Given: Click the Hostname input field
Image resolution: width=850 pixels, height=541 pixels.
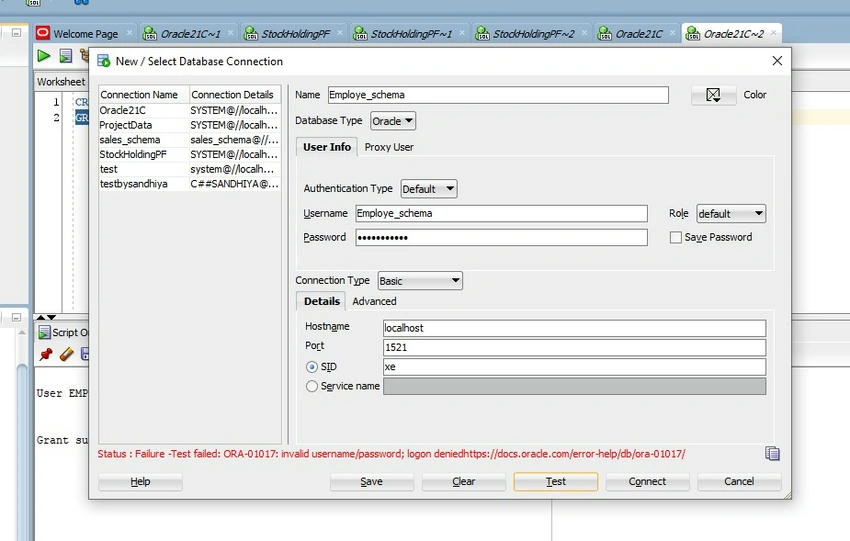Looking at the screenshot, I should 574,328.
